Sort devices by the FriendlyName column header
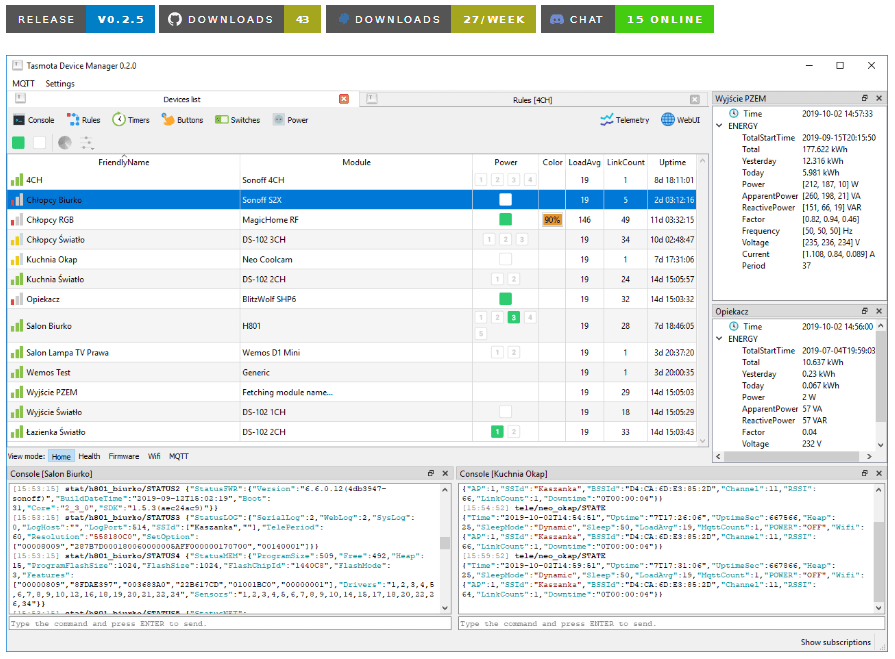 click(124, 162)
